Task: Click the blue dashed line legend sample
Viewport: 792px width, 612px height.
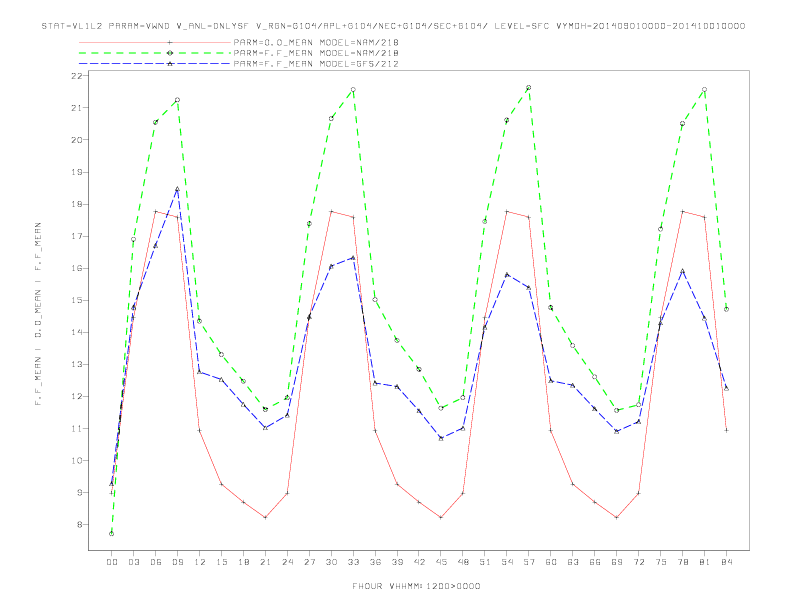Action: (x=155, y=64)
